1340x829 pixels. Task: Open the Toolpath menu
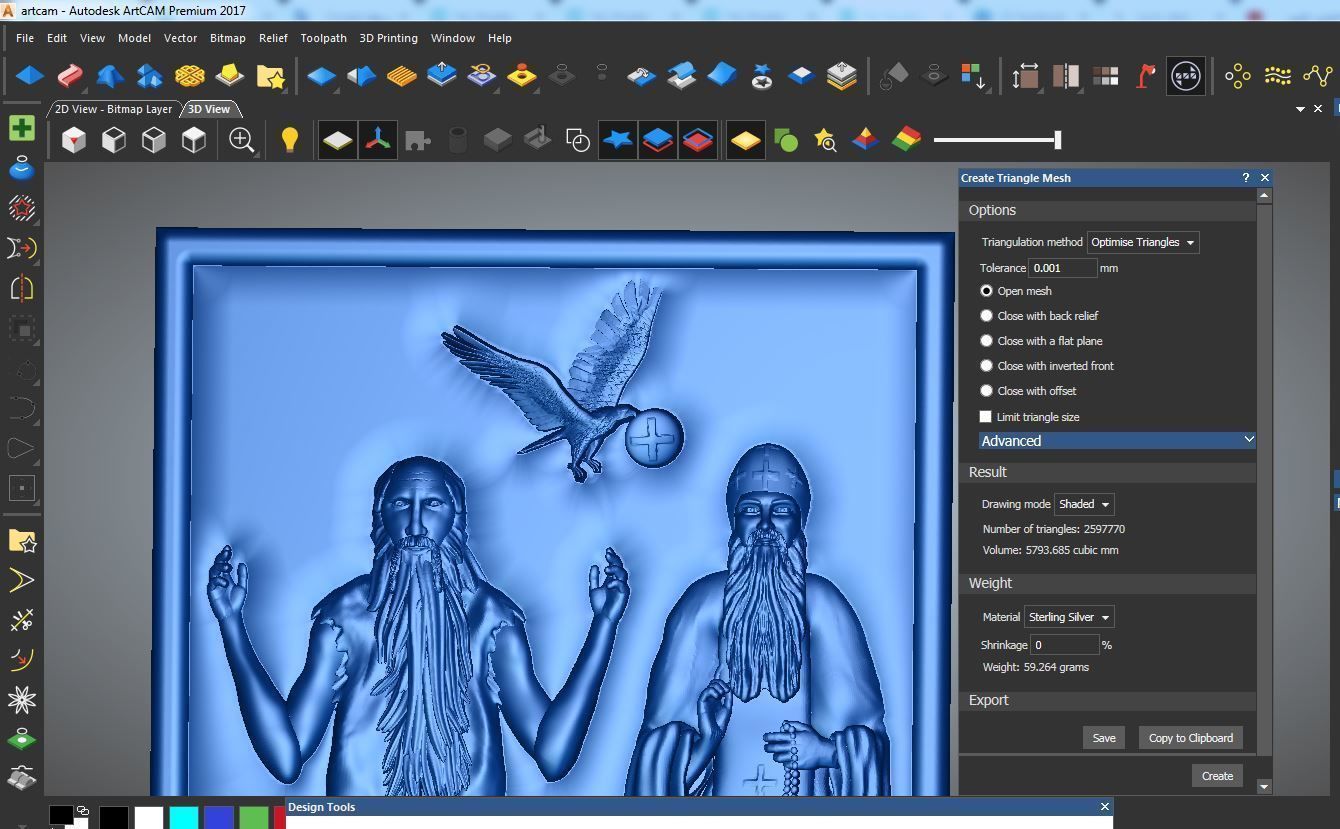click(x=323, y=38)
